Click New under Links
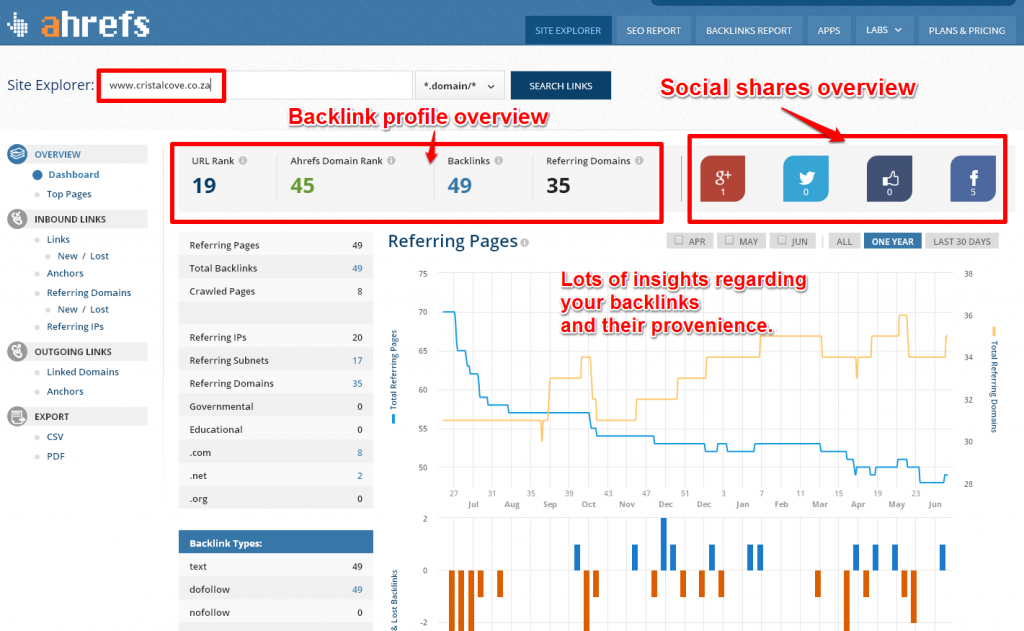1024x631 pixels. pos(67,256)
